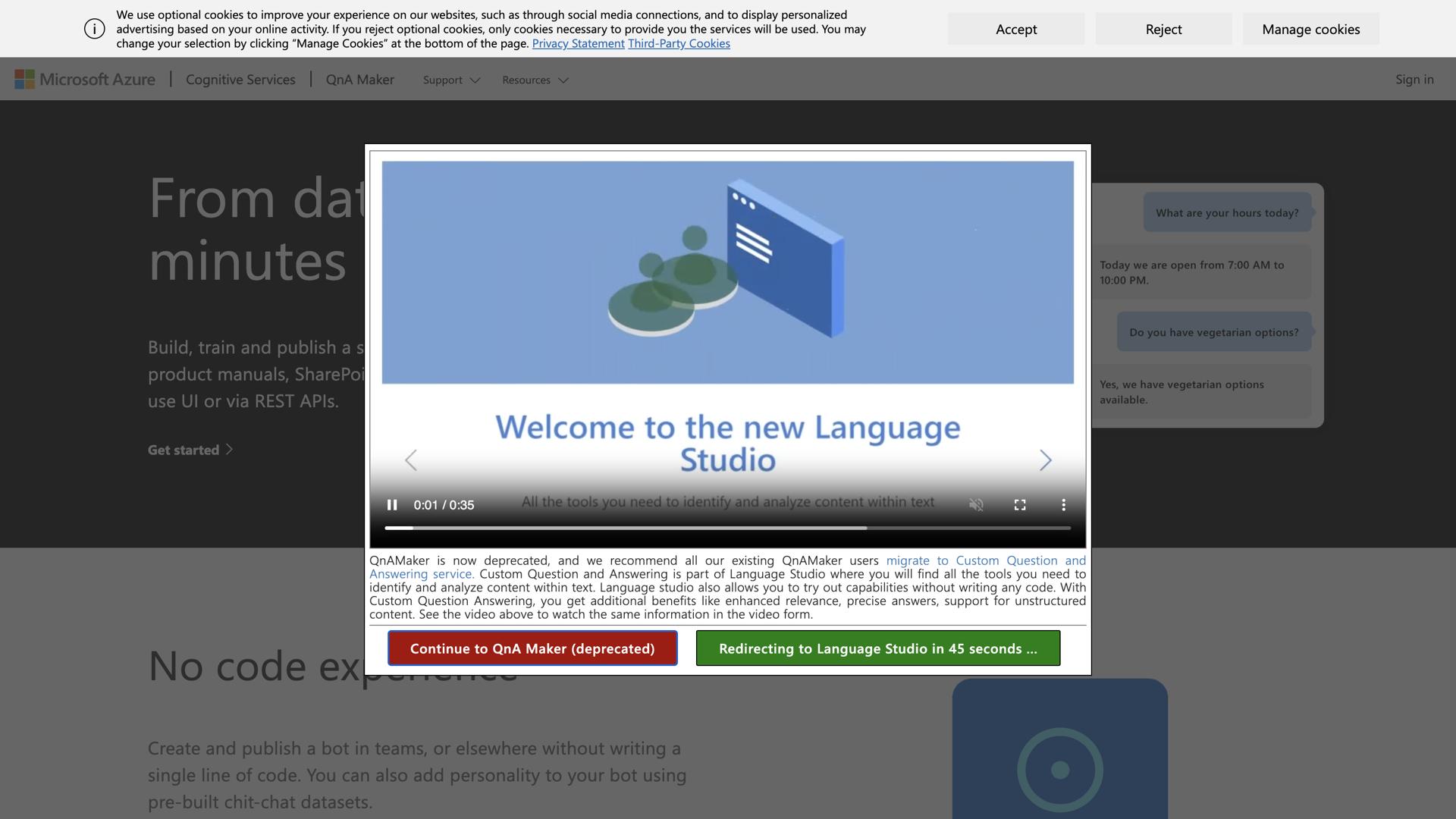This screenshot has width=1456, height=819.
Task: Continue to QnA Maker (deprecated)
Action: point(532,648)
